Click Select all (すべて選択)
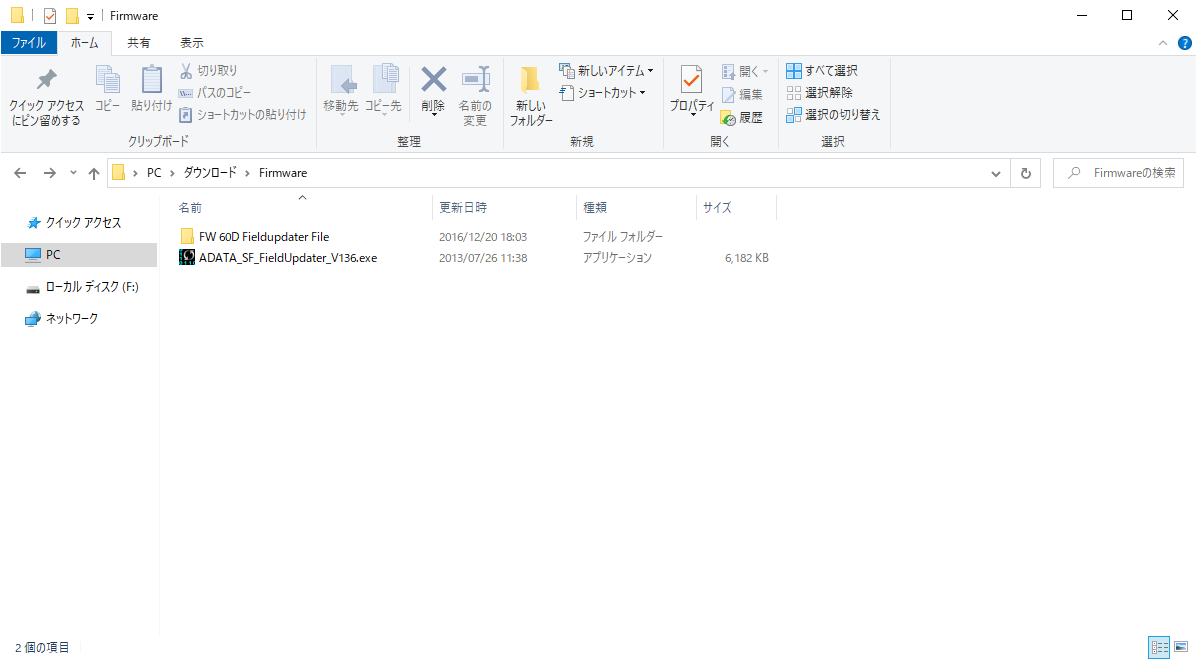The image size is (1197, 660). 822,70
